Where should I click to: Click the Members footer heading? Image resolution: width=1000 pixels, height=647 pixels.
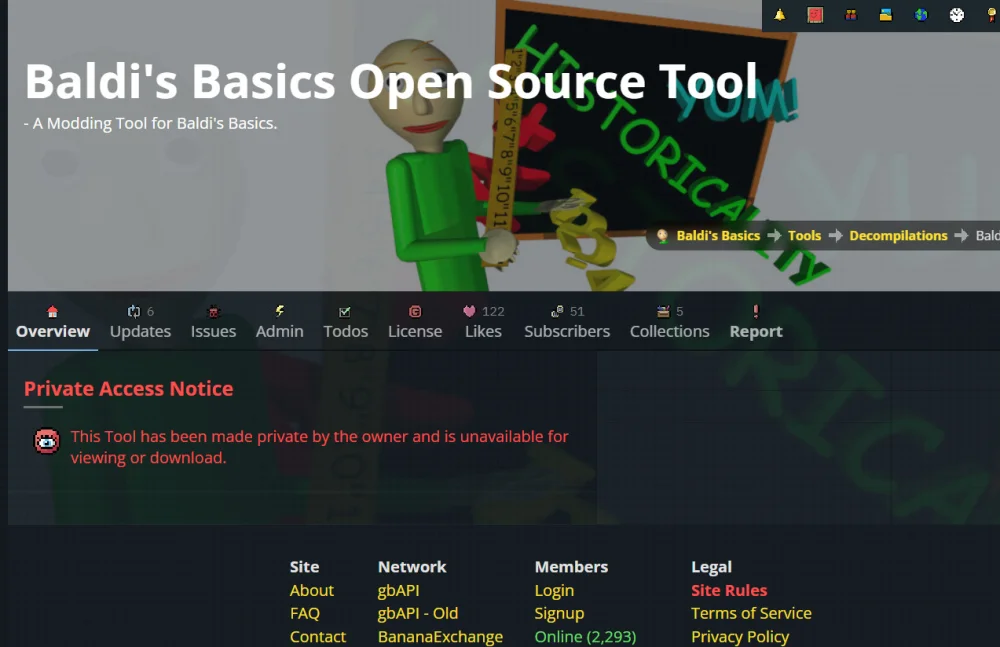click(x=571, y=567)
